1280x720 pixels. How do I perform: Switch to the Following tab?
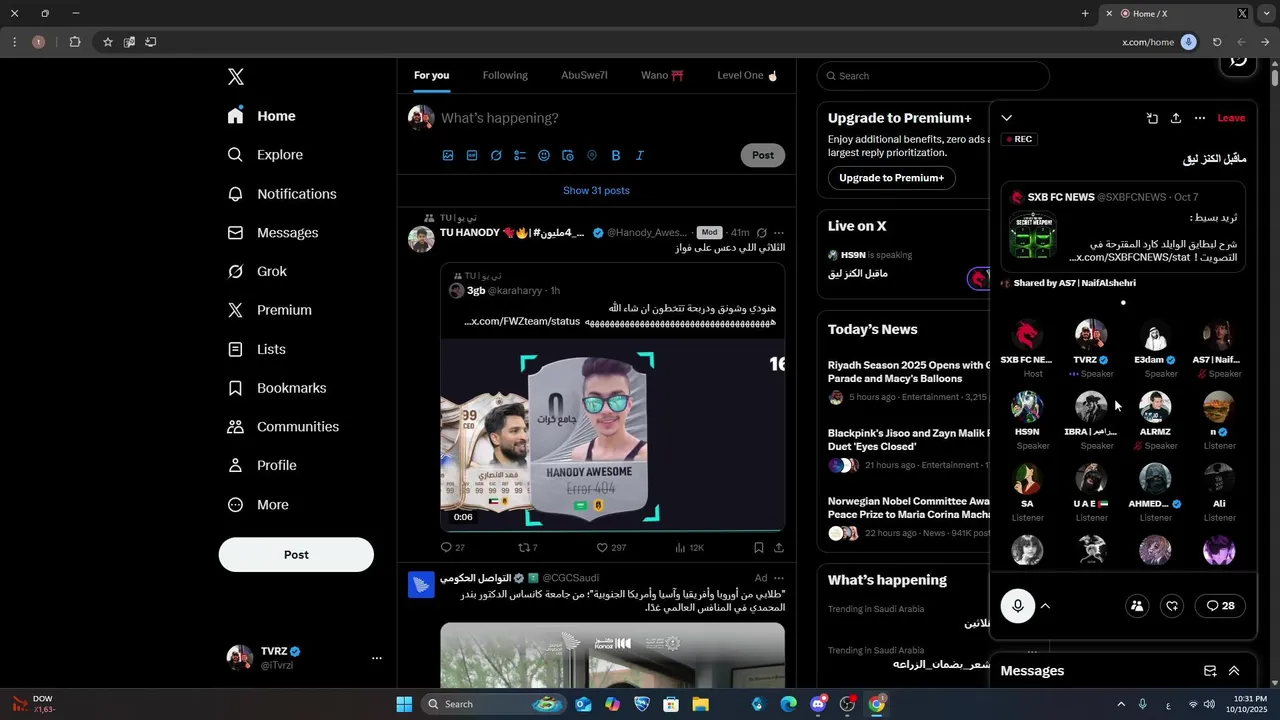[x=505, y=76]
